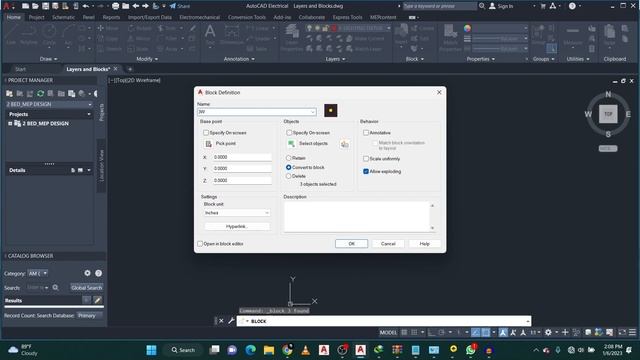The height and width of the screenshot is (360, 640).
Task: Open File Explorer from the taskbar
Action: point(269,350)
